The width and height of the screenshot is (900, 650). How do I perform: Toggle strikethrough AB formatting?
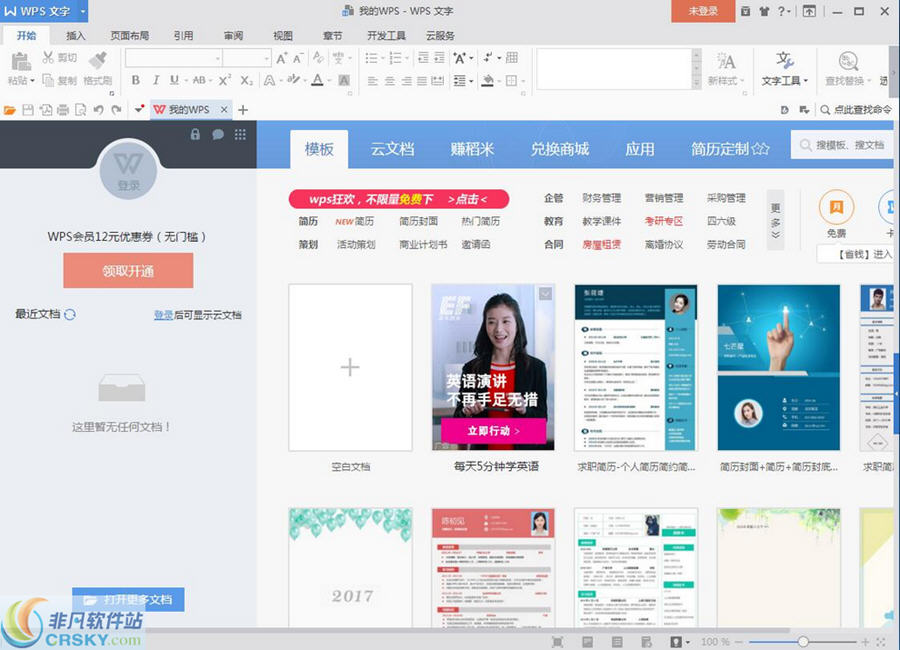point(199,80)
